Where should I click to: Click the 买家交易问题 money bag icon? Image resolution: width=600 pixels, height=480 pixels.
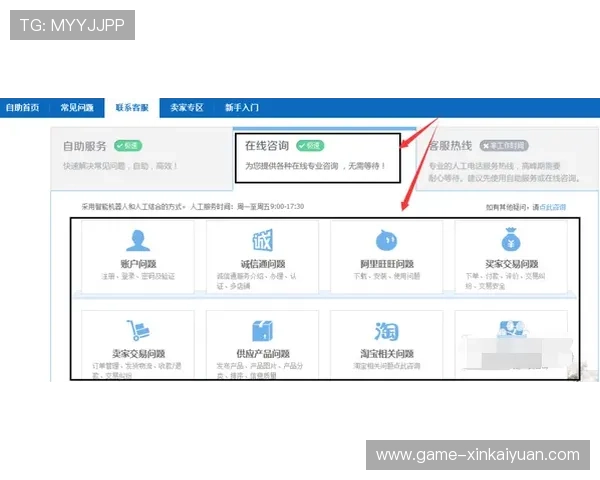point(511,241)
